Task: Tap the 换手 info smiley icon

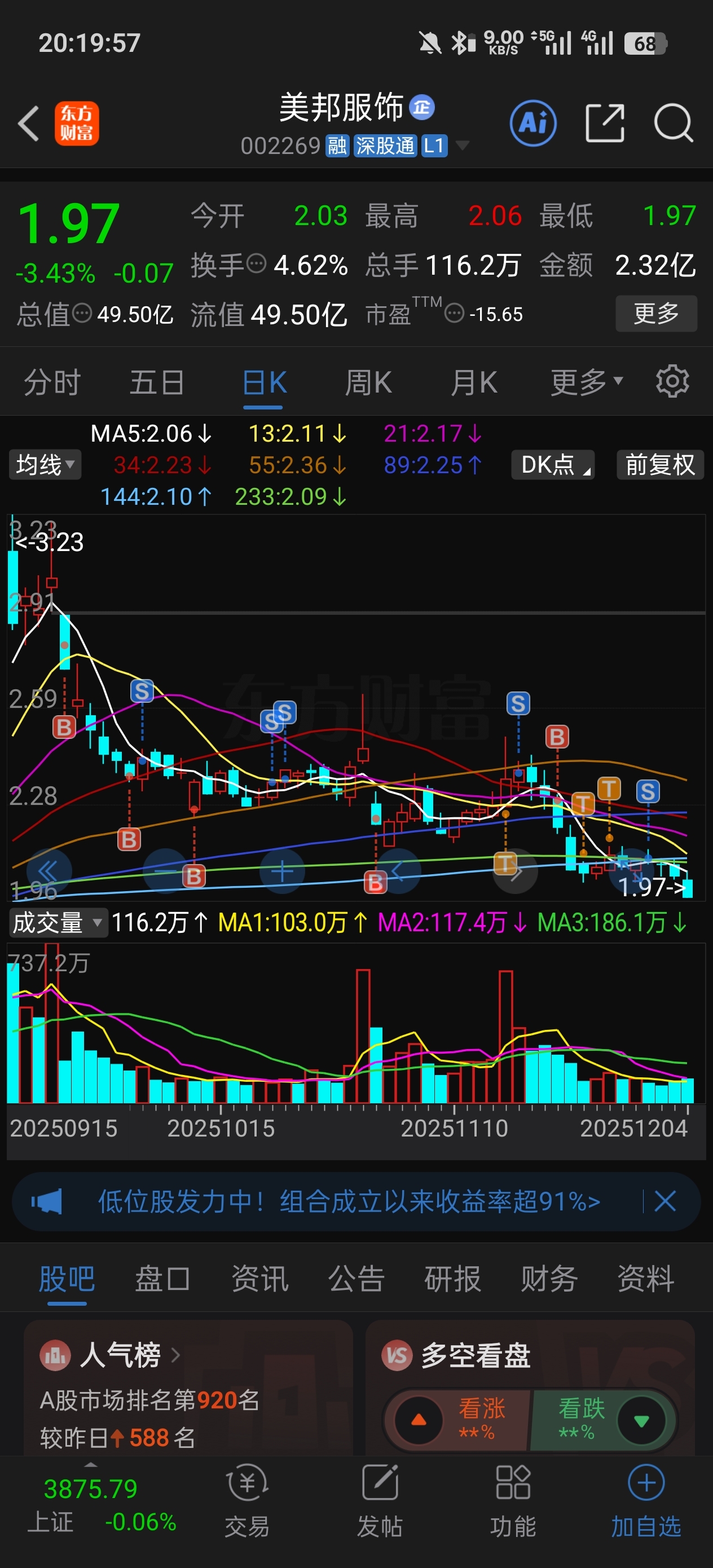Action: click(256, 263)
